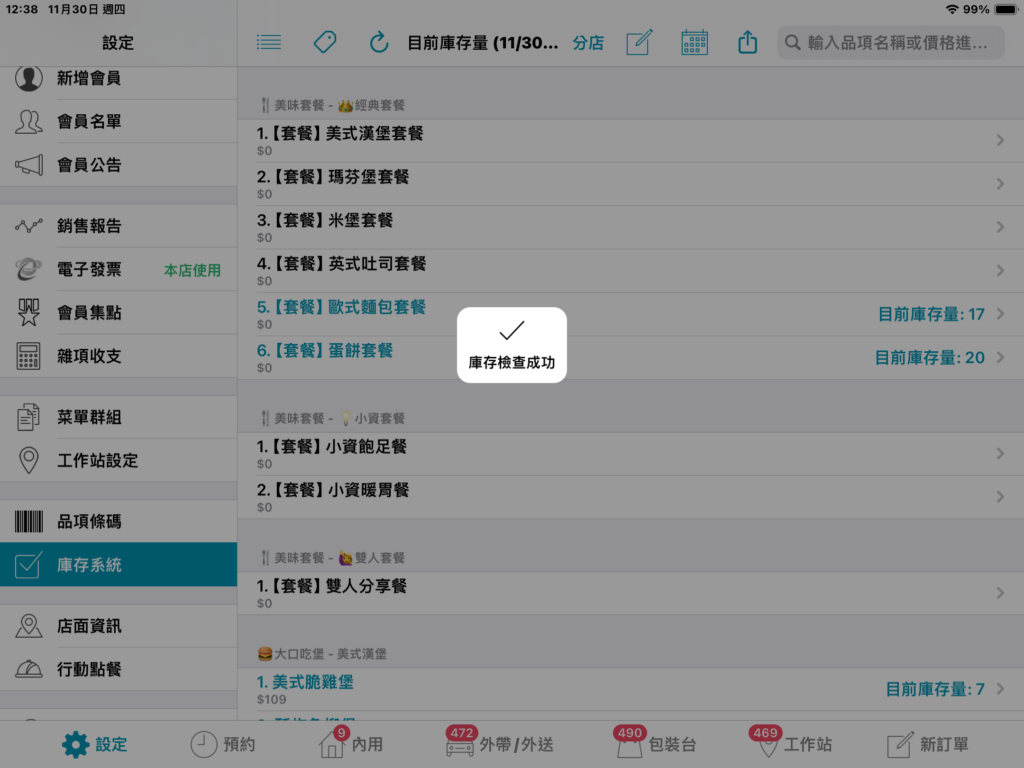Open the list view icon in toolbar

(268, 43)
